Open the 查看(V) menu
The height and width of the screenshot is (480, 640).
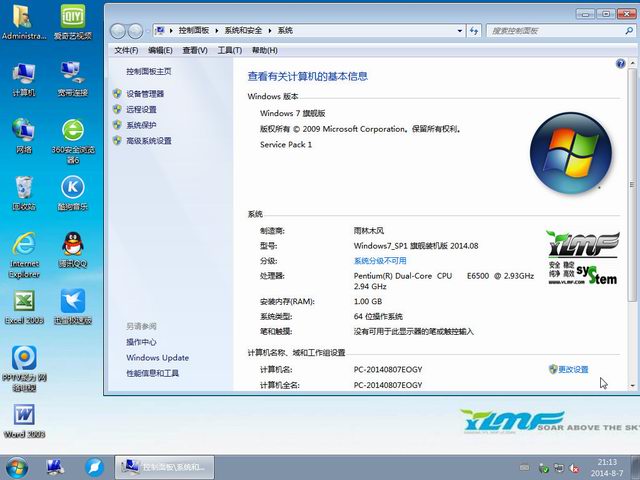click(195, 50)
